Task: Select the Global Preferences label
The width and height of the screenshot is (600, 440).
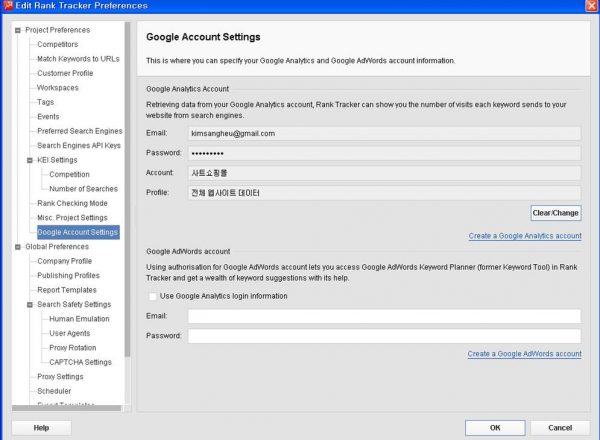Action: pyautogui.click(x=57, y=247)
